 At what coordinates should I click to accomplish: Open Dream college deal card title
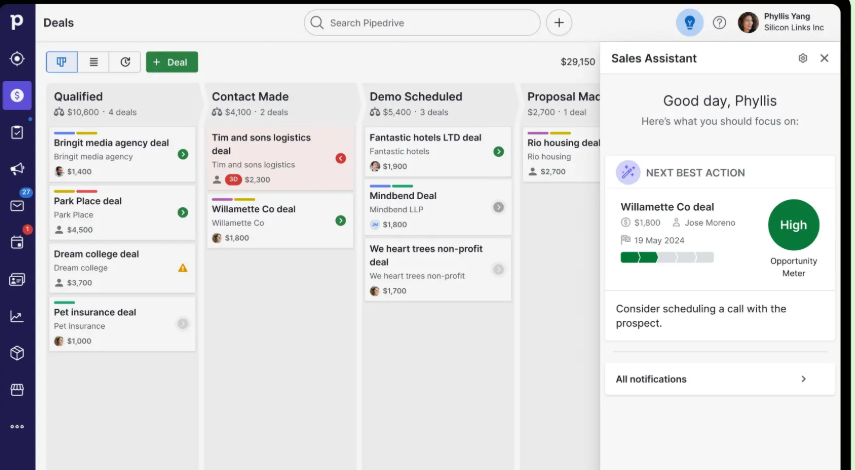(96, 254)
